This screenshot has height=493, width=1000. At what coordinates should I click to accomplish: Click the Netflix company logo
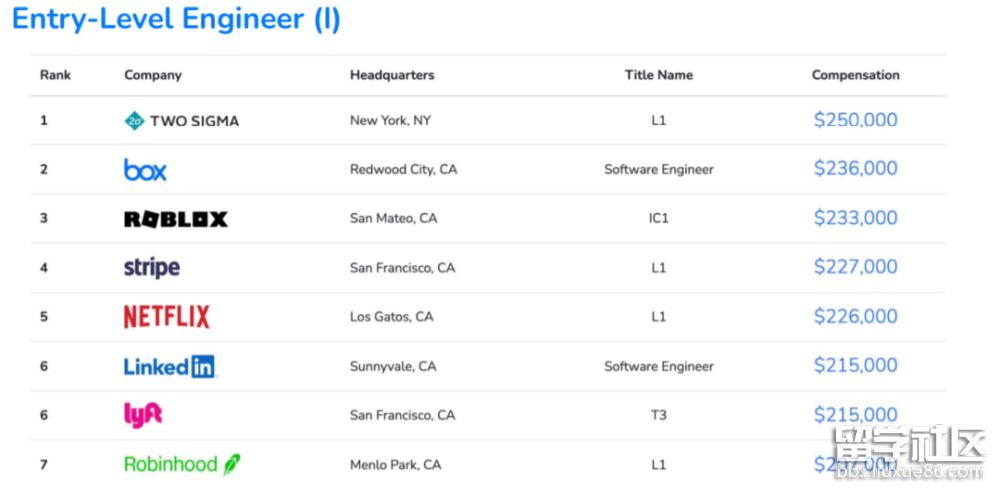167,317
